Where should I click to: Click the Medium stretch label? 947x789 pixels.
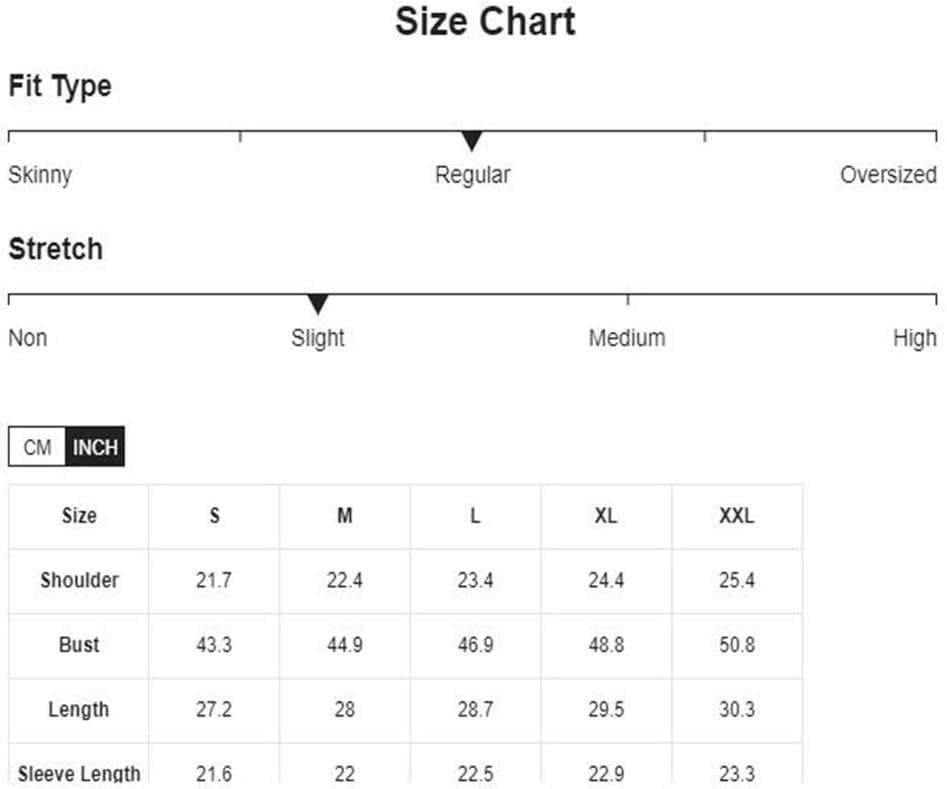click(627, 338)
